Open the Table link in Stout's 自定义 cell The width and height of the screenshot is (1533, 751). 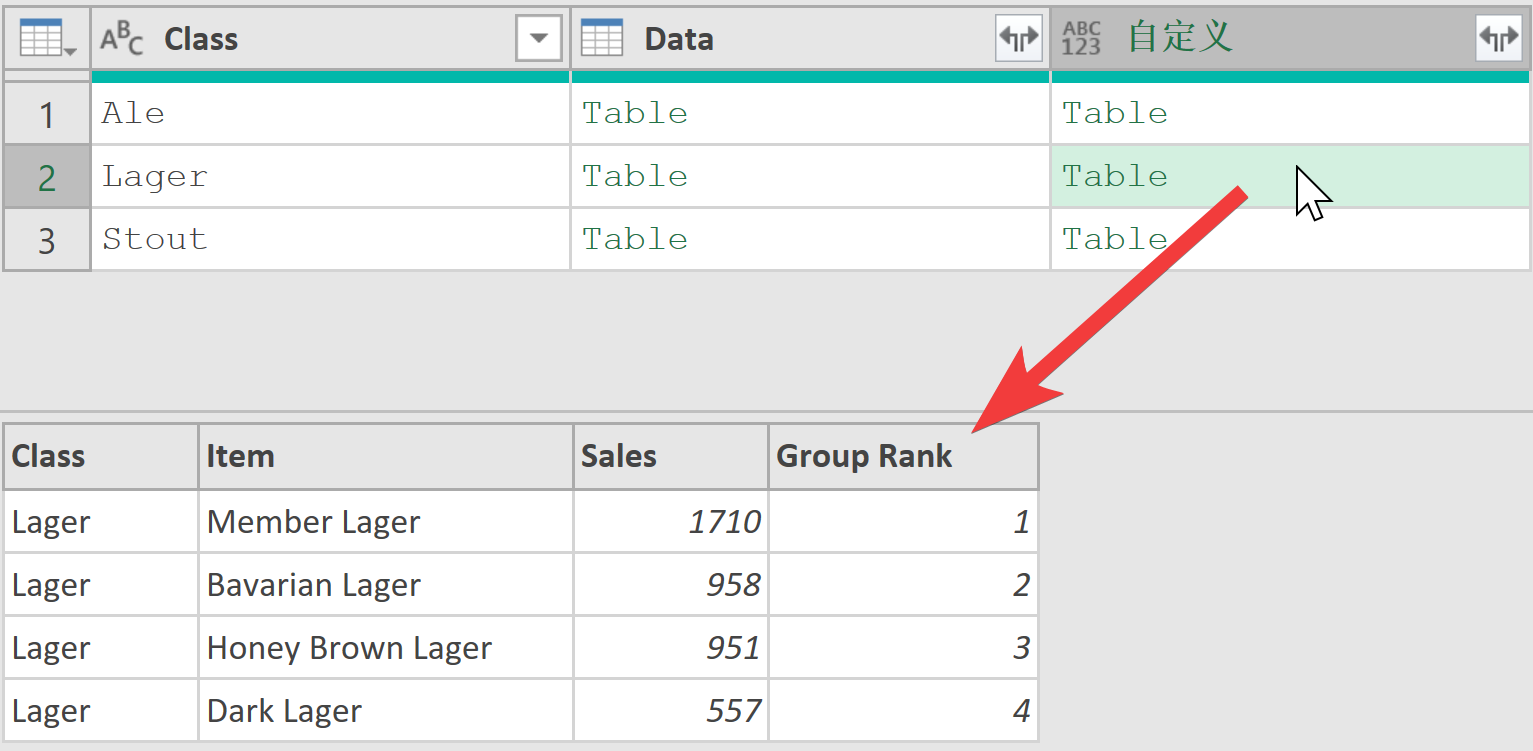point(1115,239)
